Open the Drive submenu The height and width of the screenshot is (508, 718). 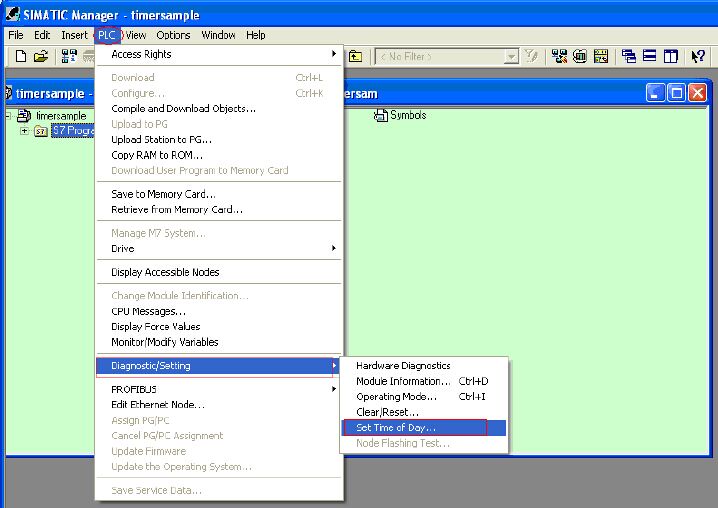(x=219, y=248)
